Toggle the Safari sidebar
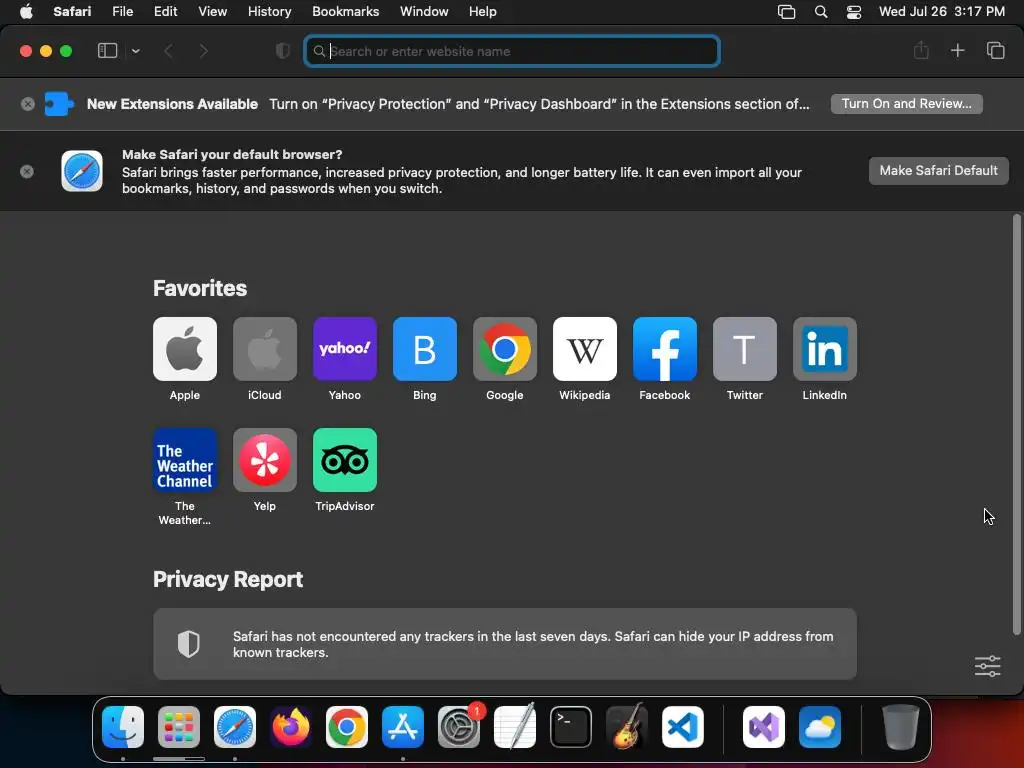Image resolution: width=1024 pixels, height=768 pixels. (x=107, y=50)
